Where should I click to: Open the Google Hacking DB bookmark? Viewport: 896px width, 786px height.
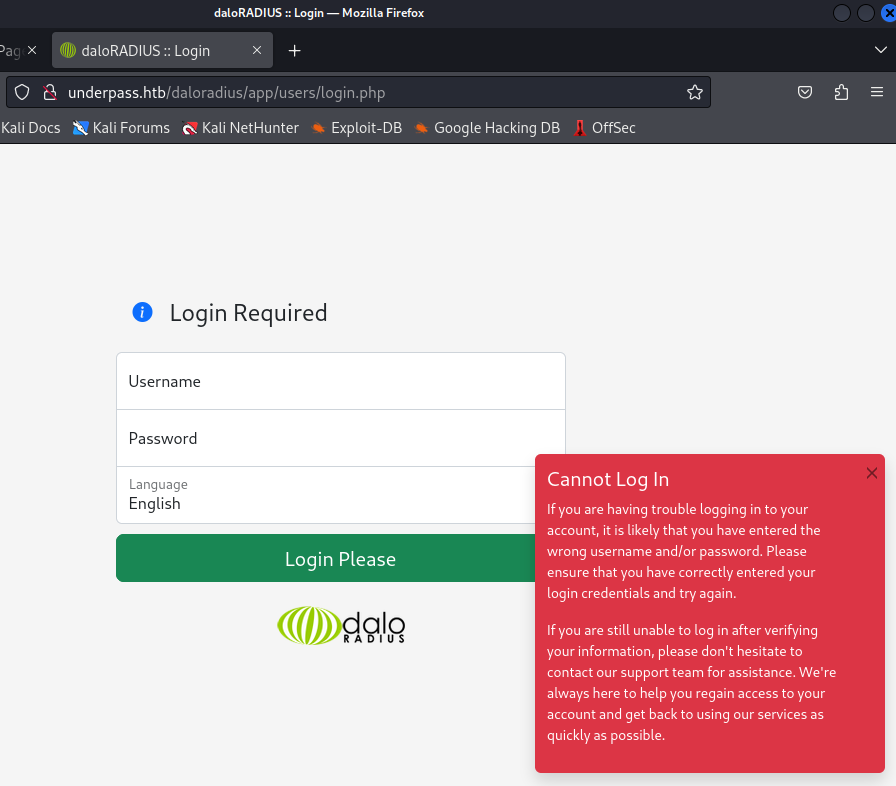click(487, 128)
